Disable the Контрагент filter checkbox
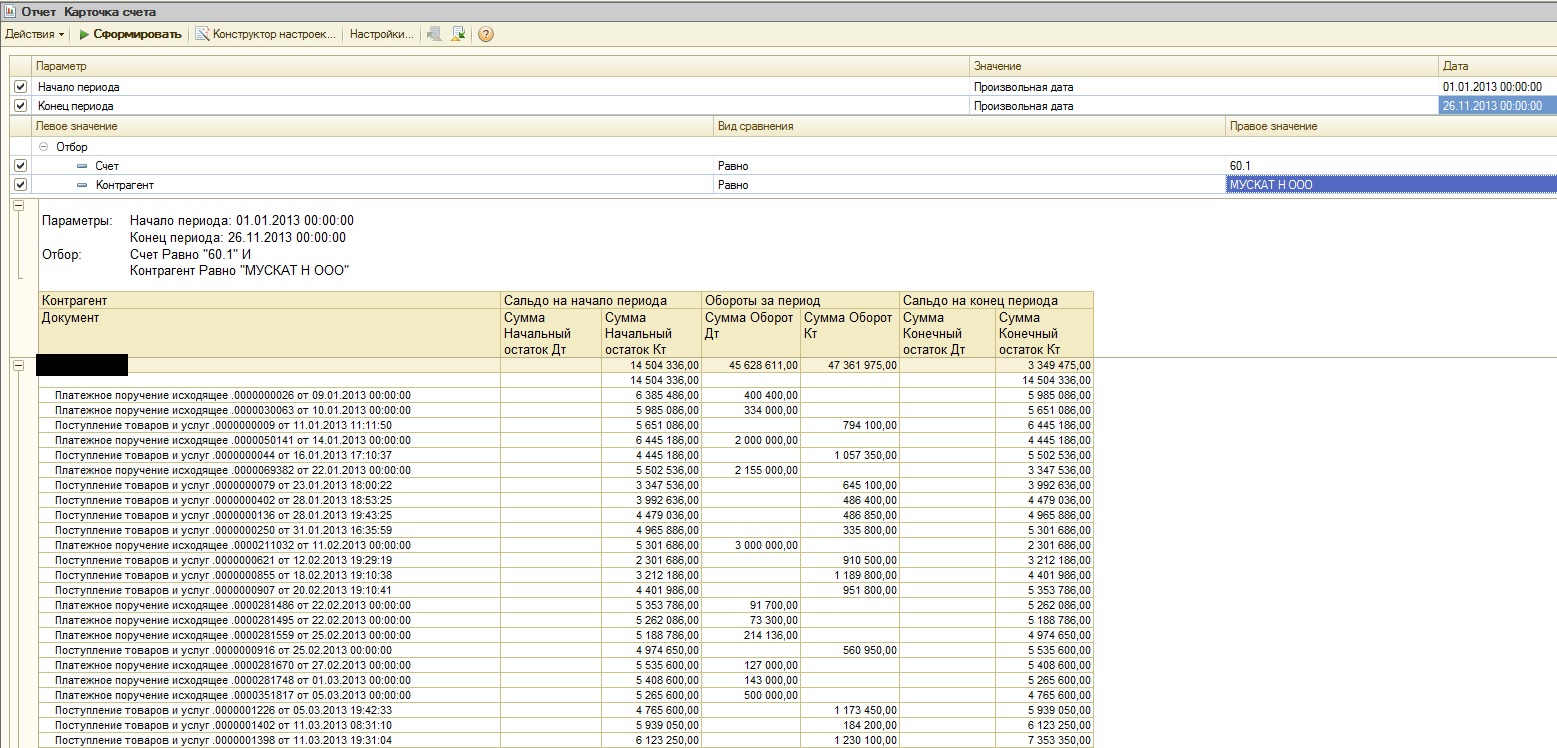 pos(21,185)
